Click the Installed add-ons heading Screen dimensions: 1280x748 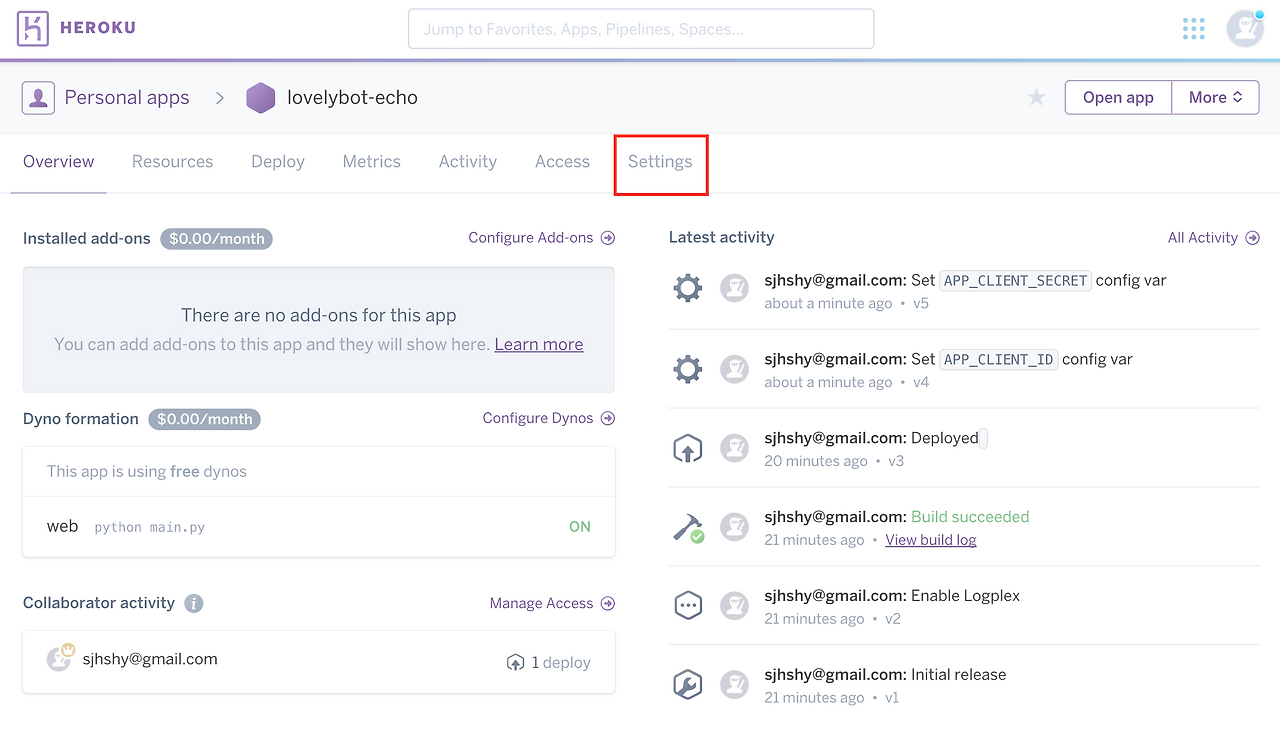[x=87, y=239]
